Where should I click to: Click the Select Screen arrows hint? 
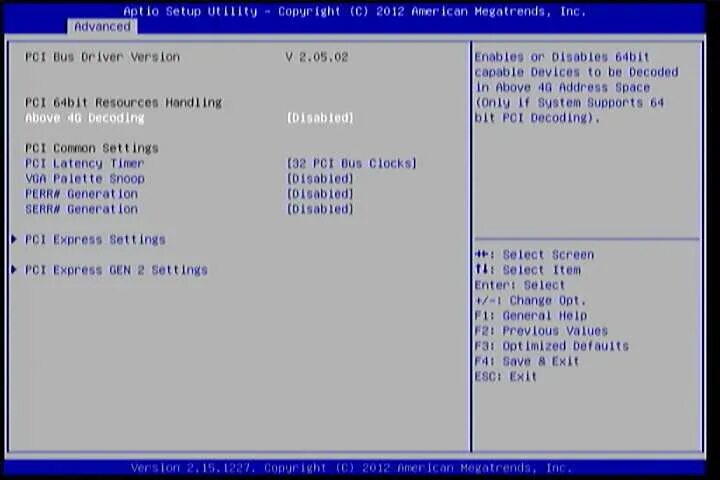click(x=534, y=255)
